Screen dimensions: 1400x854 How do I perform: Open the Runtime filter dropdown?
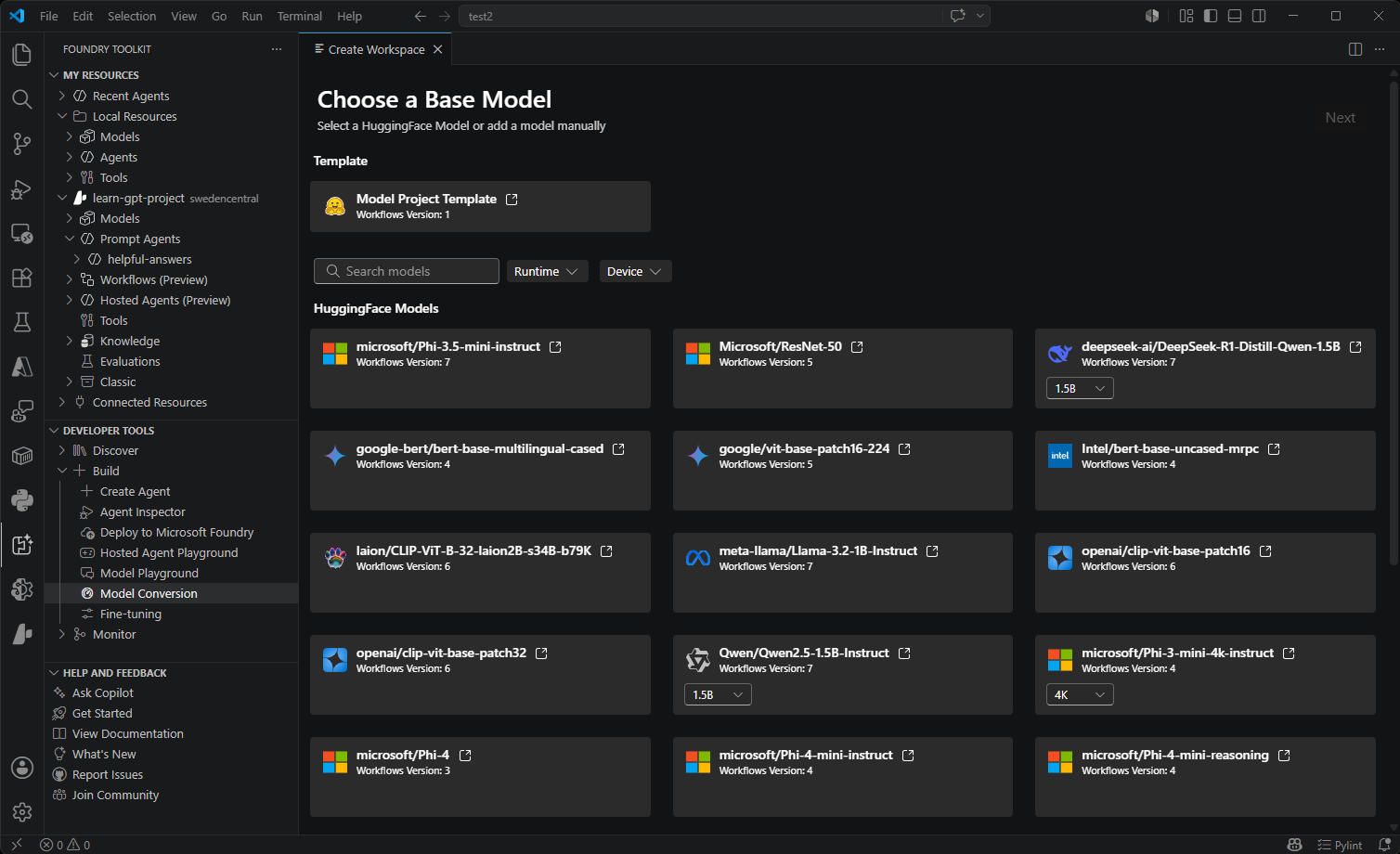pyautogui.click(x=547, y=271)
